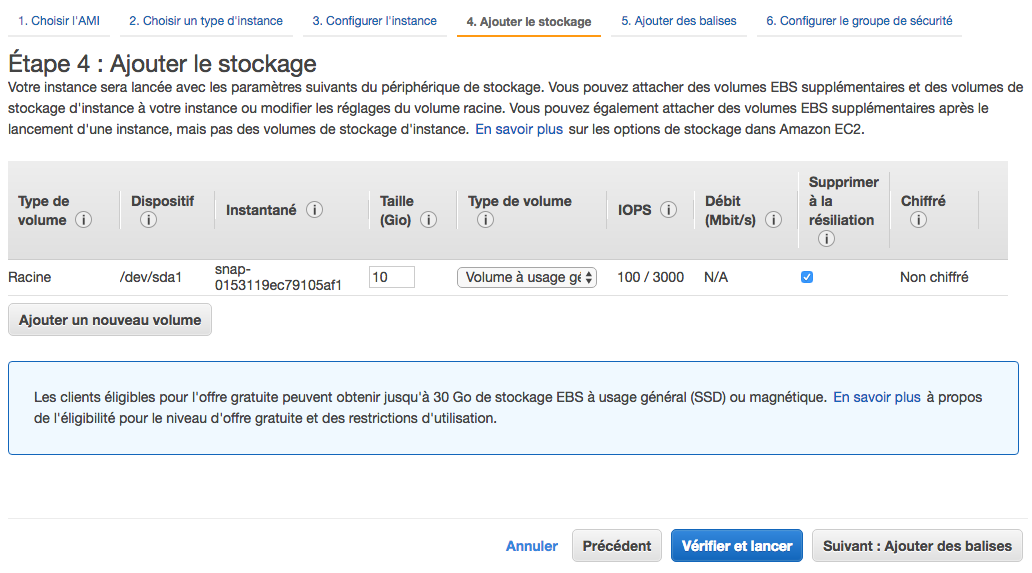The width and height of the screenshot is (1032, 573).
Task: Click the info icon next to Débit (Mbit/s)
Action: pyautogui.click(x=773, y=220)
